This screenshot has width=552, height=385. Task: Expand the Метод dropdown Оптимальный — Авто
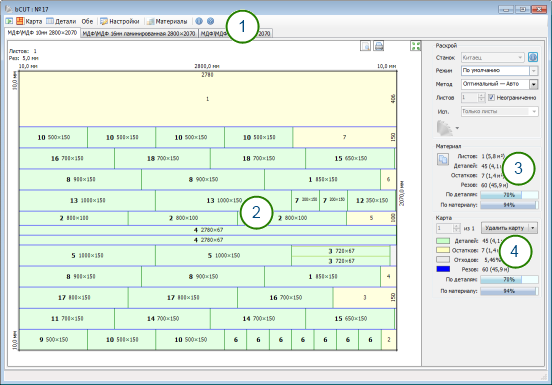click(534, 84)
